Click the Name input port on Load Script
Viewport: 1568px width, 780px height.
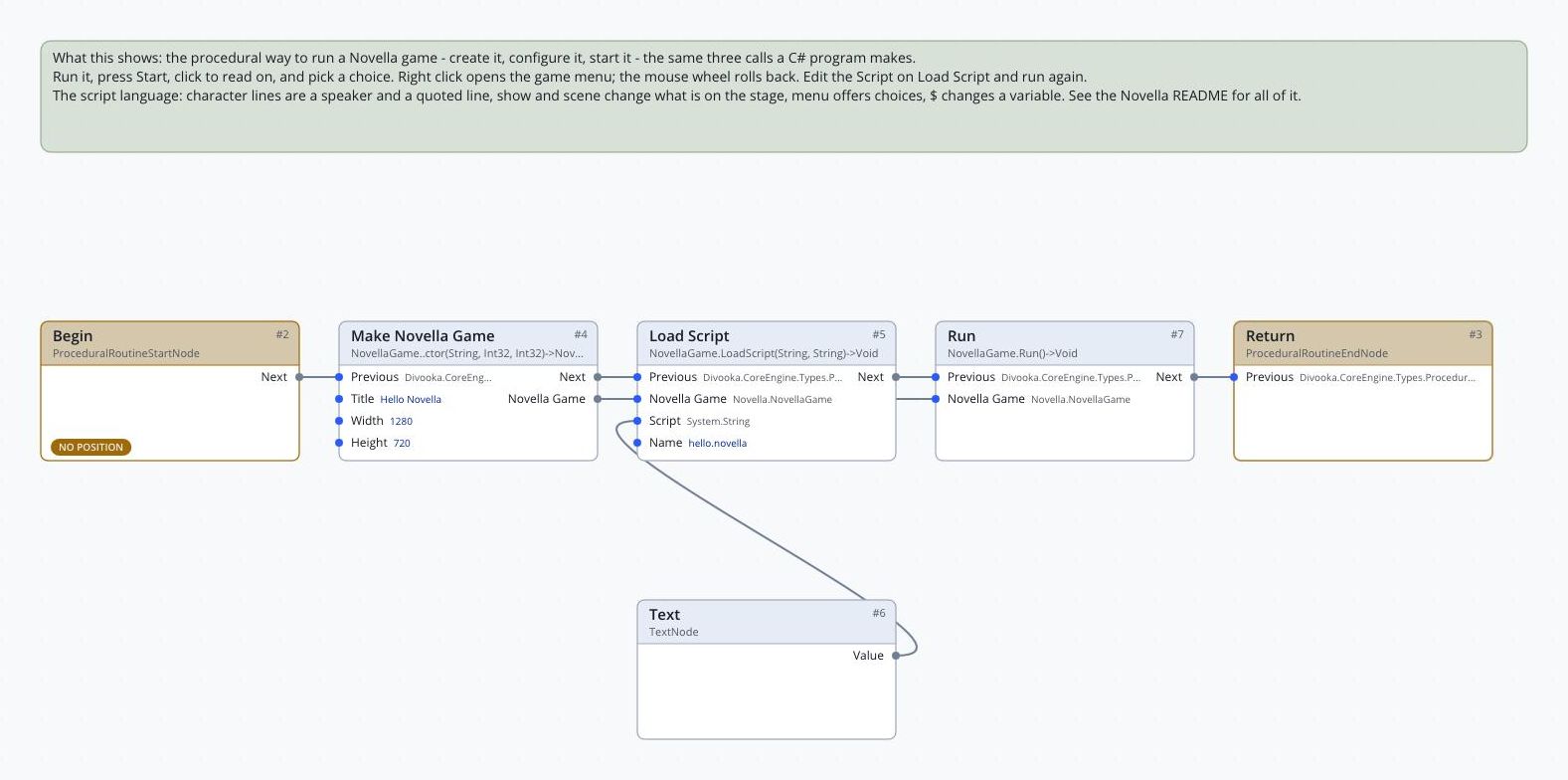[637, 443]
